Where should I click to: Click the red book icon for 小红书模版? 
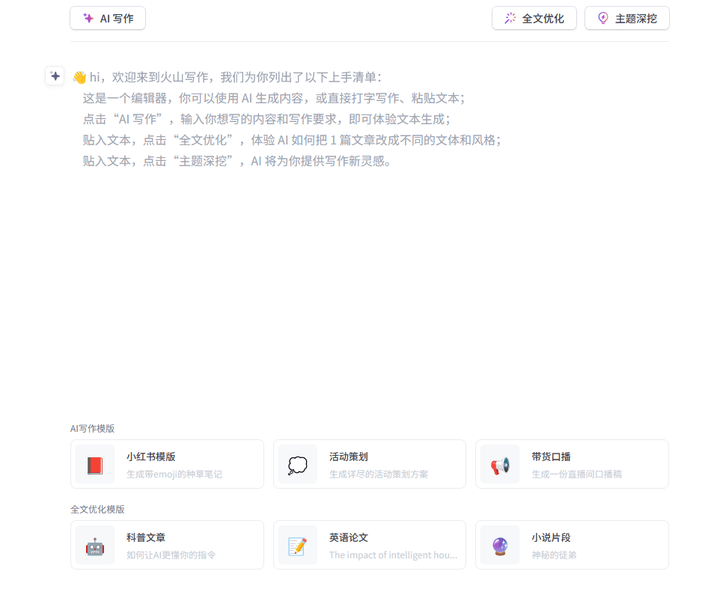point(95,465)
